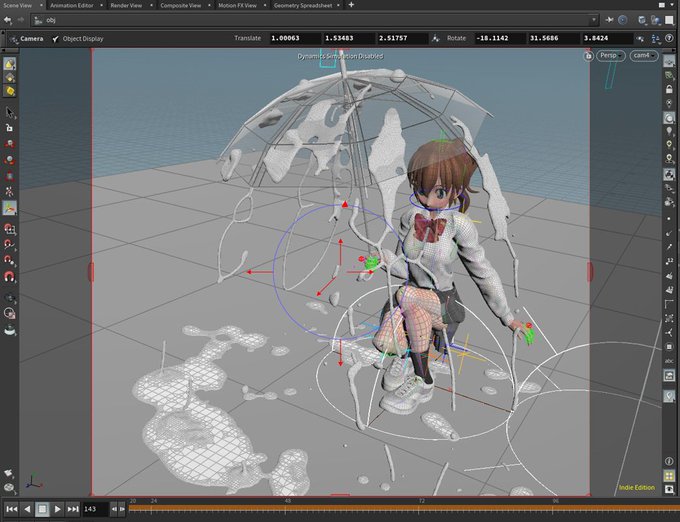Switch to the Render View tab

pyautogui.click(x=126, y=5)
